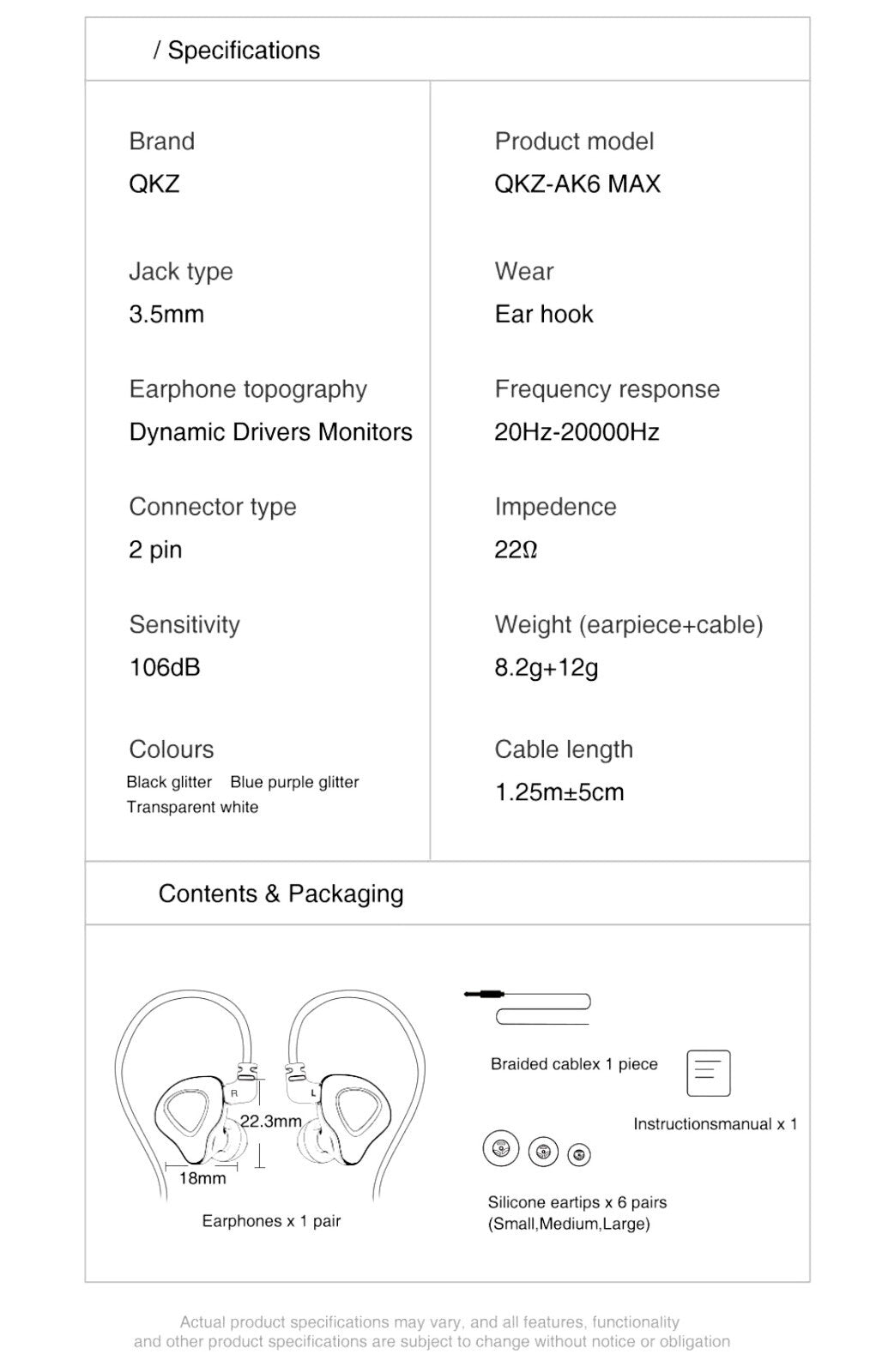Click the Specifications section heading

(x=237, y=51)
